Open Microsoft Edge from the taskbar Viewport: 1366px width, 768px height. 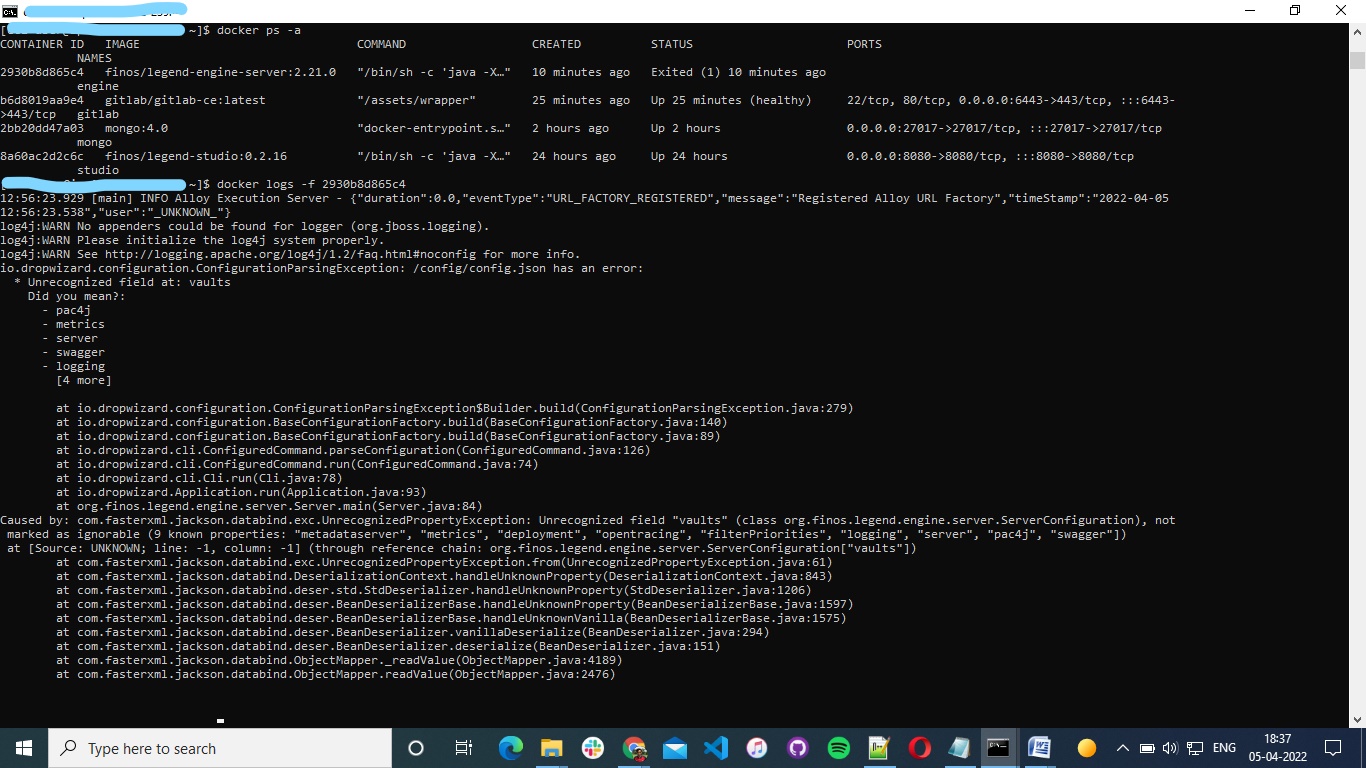511,747
